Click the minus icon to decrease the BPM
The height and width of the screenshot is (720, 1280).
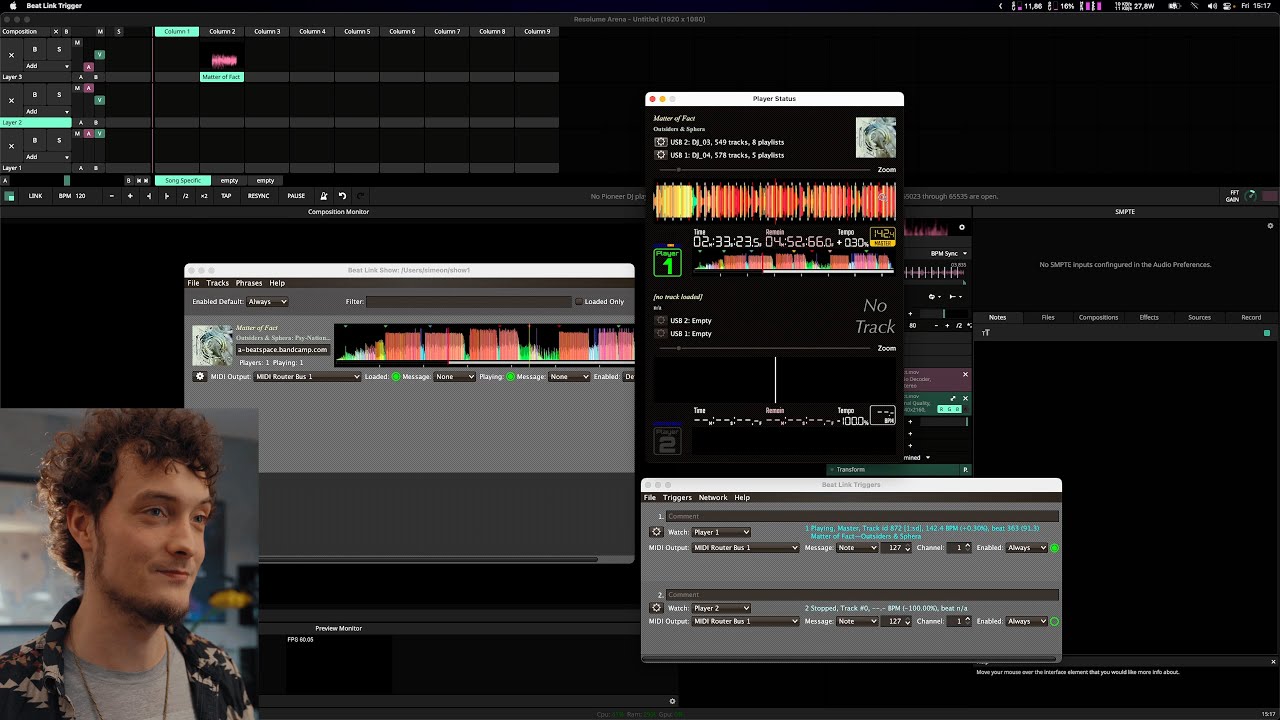[111, 196]
